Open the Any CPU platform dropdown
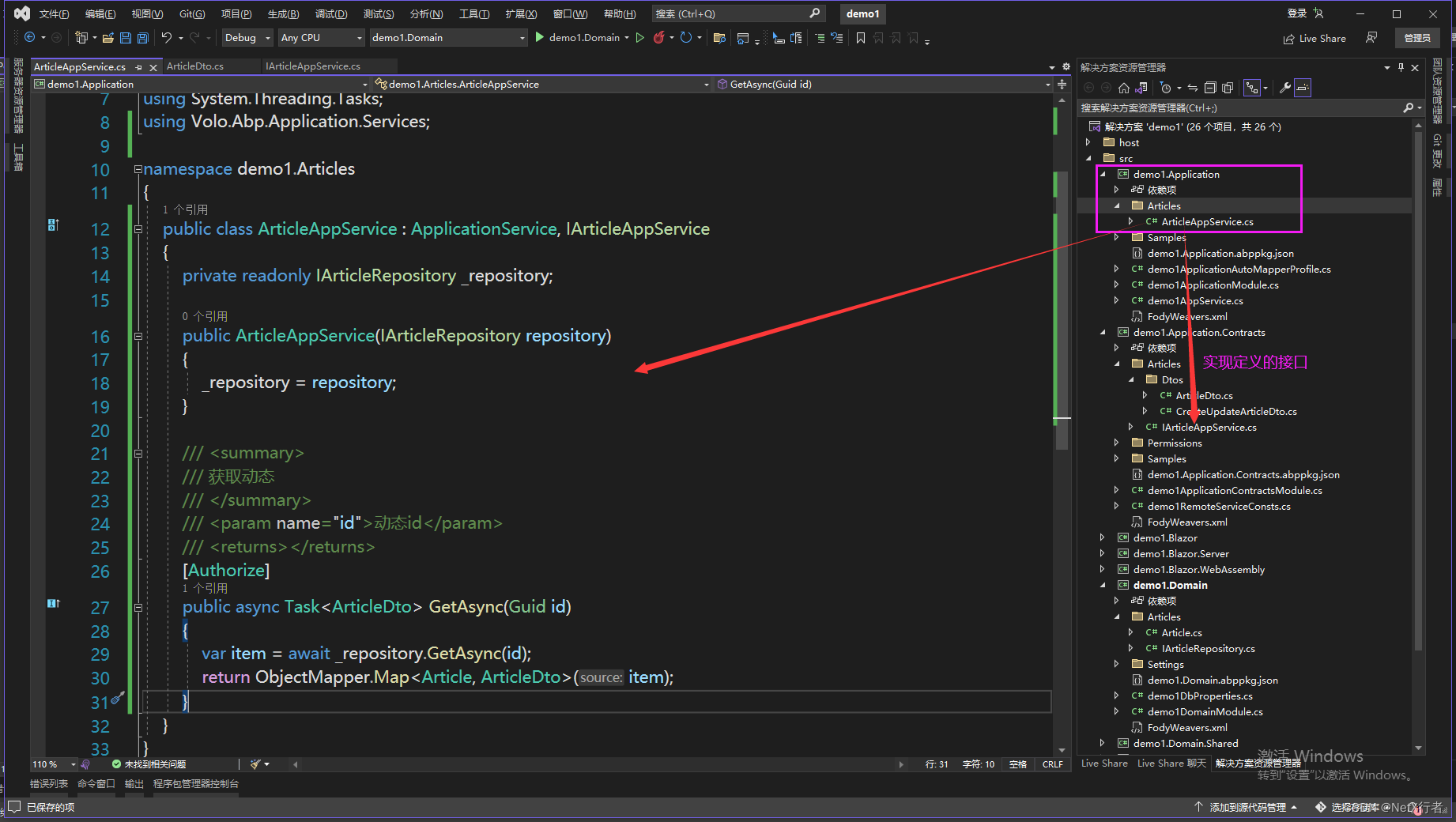The width and height of the screenshot is (1456, 822). (321, 38)
